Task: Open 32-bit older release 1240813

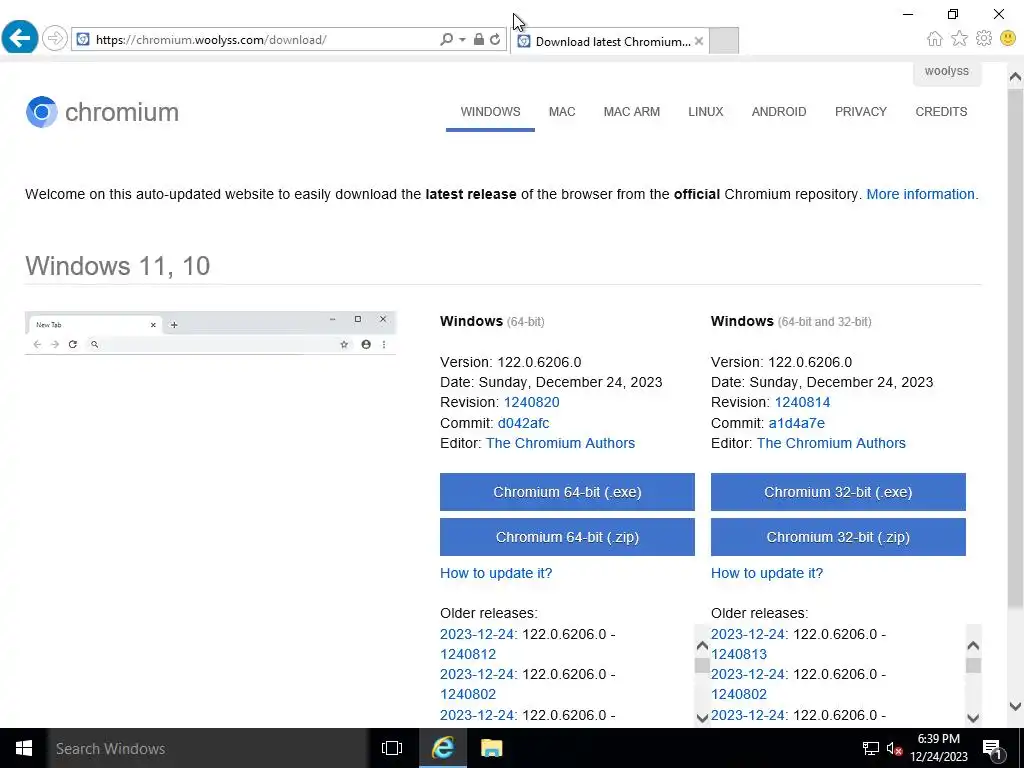Action: 739,654
